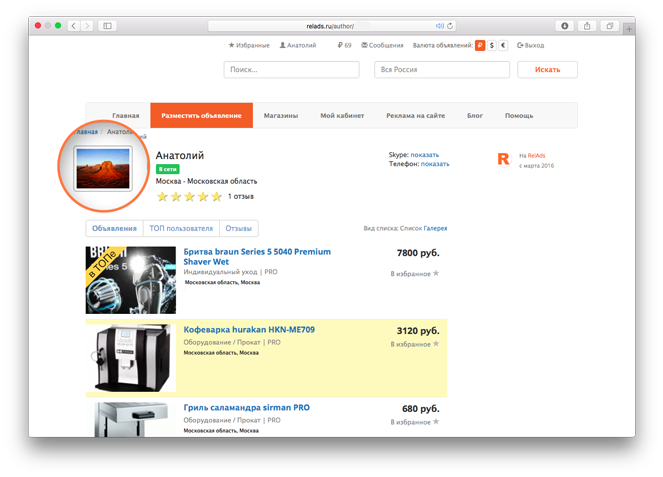Click Москва - Московская область location text
The height and width of the screenshot is (477, 663).
[x=206, y=181]
